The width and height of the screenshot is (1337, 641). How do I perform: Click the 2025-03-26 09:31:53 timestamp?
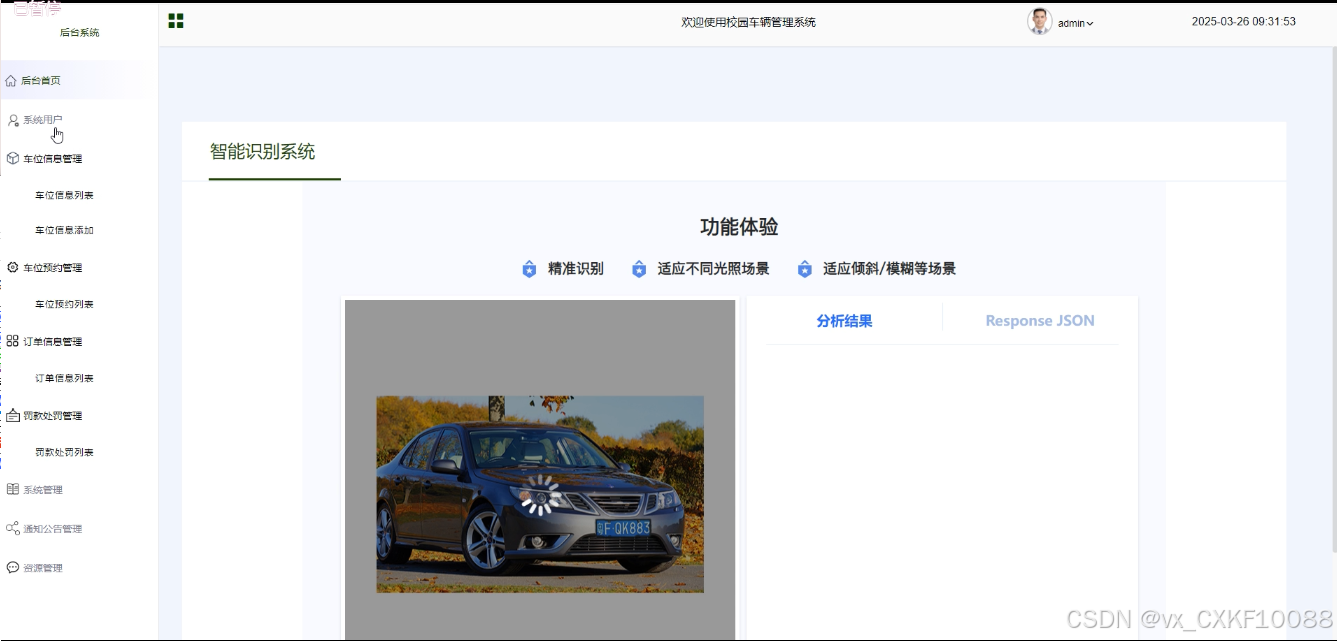click(1244, 21)
